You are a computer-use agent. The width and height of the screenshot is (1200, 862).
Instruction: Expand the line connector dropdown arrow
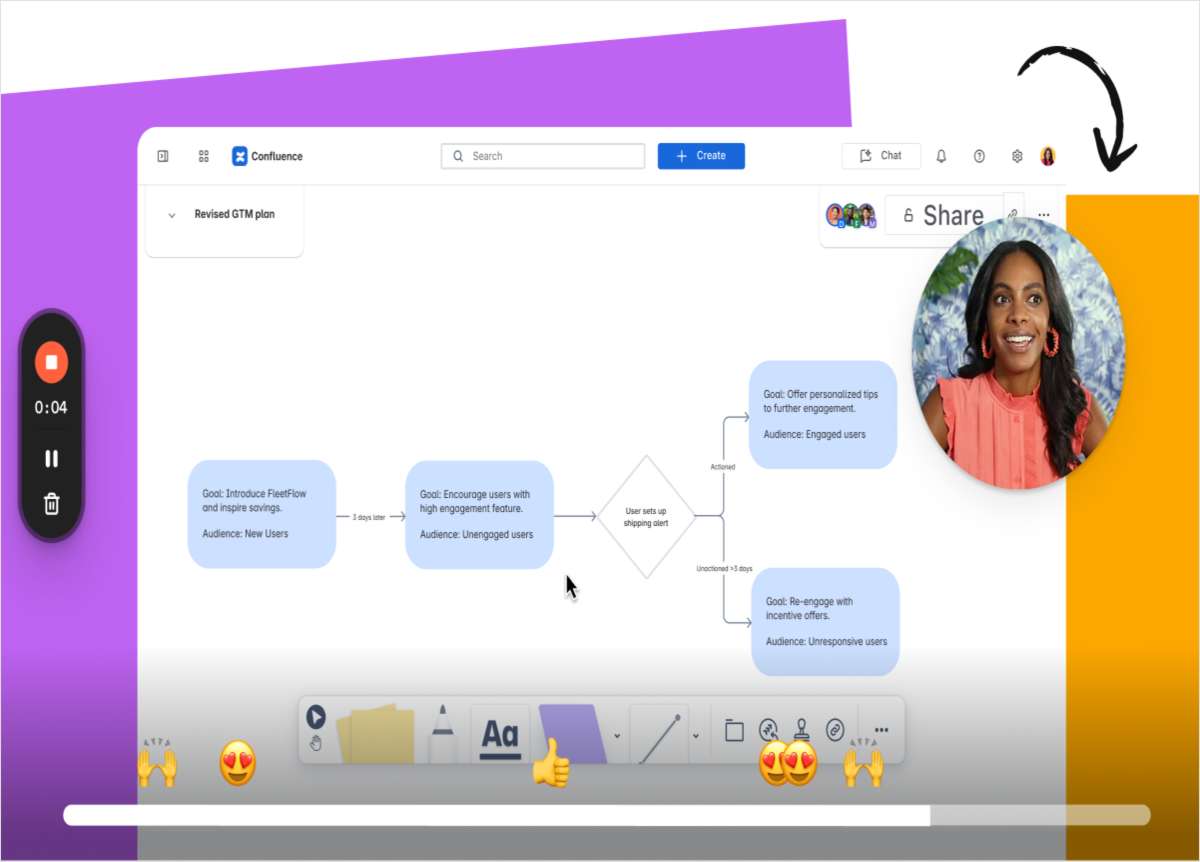pos(695,736)
